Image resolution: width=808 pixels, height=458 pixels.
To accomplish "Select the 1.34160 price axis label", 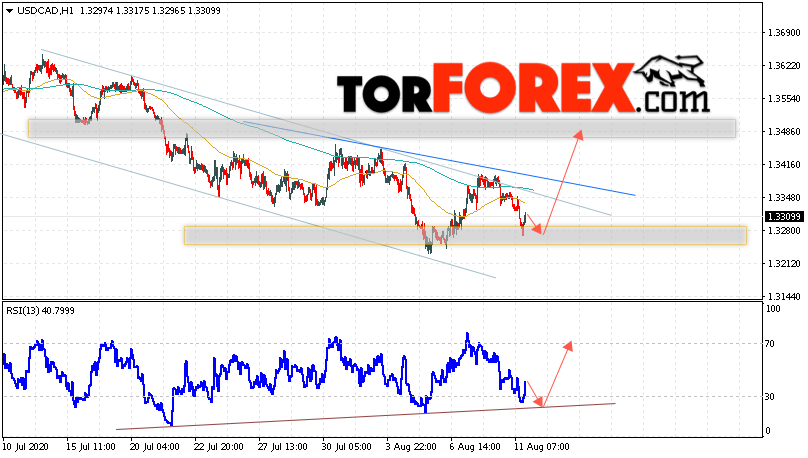I will tap(784, 165).
